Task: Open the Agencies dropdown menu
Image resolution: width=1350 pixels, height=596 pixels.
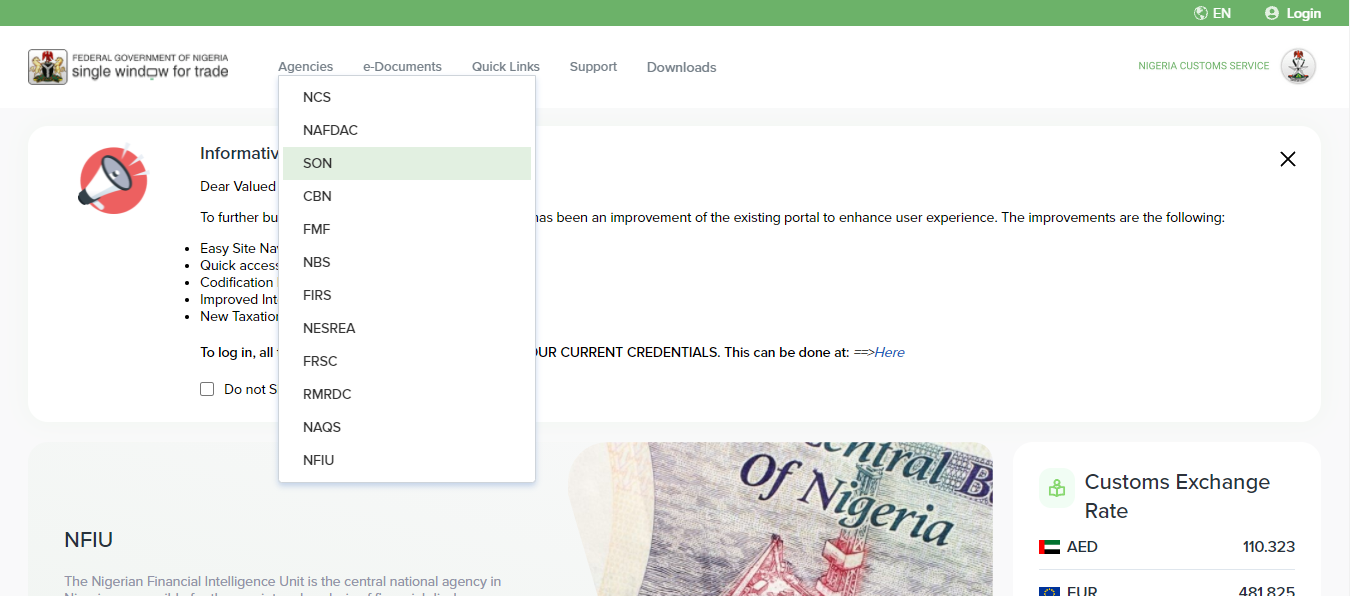Action: click(x=305, y=67)
